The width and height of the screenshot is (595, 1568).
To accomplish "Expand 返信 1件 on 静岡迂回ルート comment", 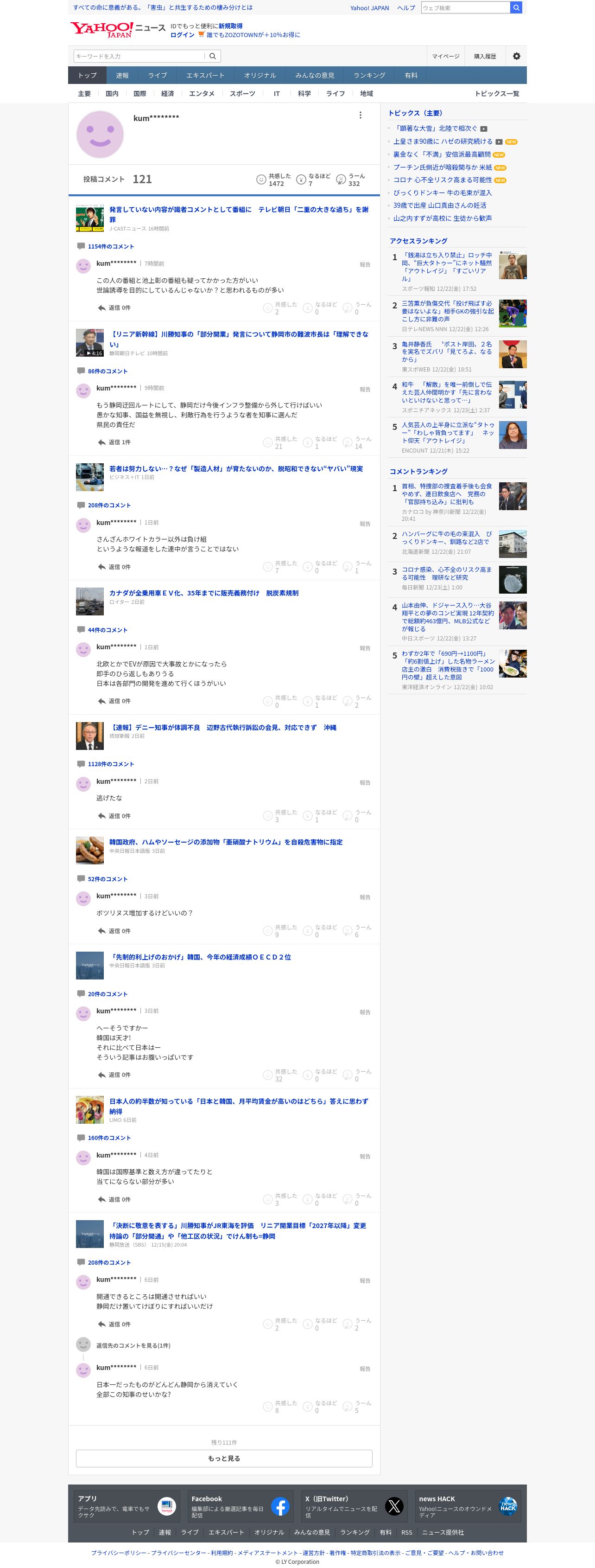I will click(114, 442).
